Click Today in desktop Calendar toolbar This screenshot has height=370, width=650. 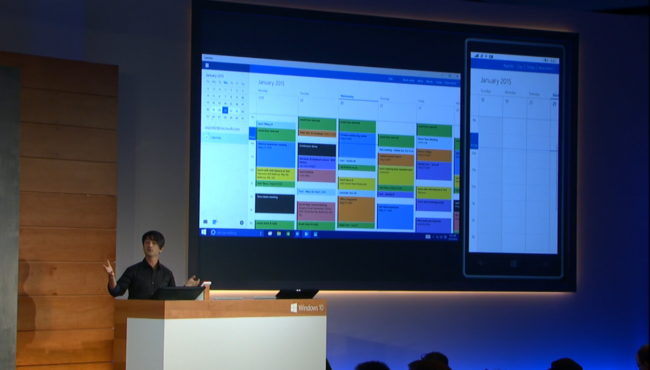(439, 82)
